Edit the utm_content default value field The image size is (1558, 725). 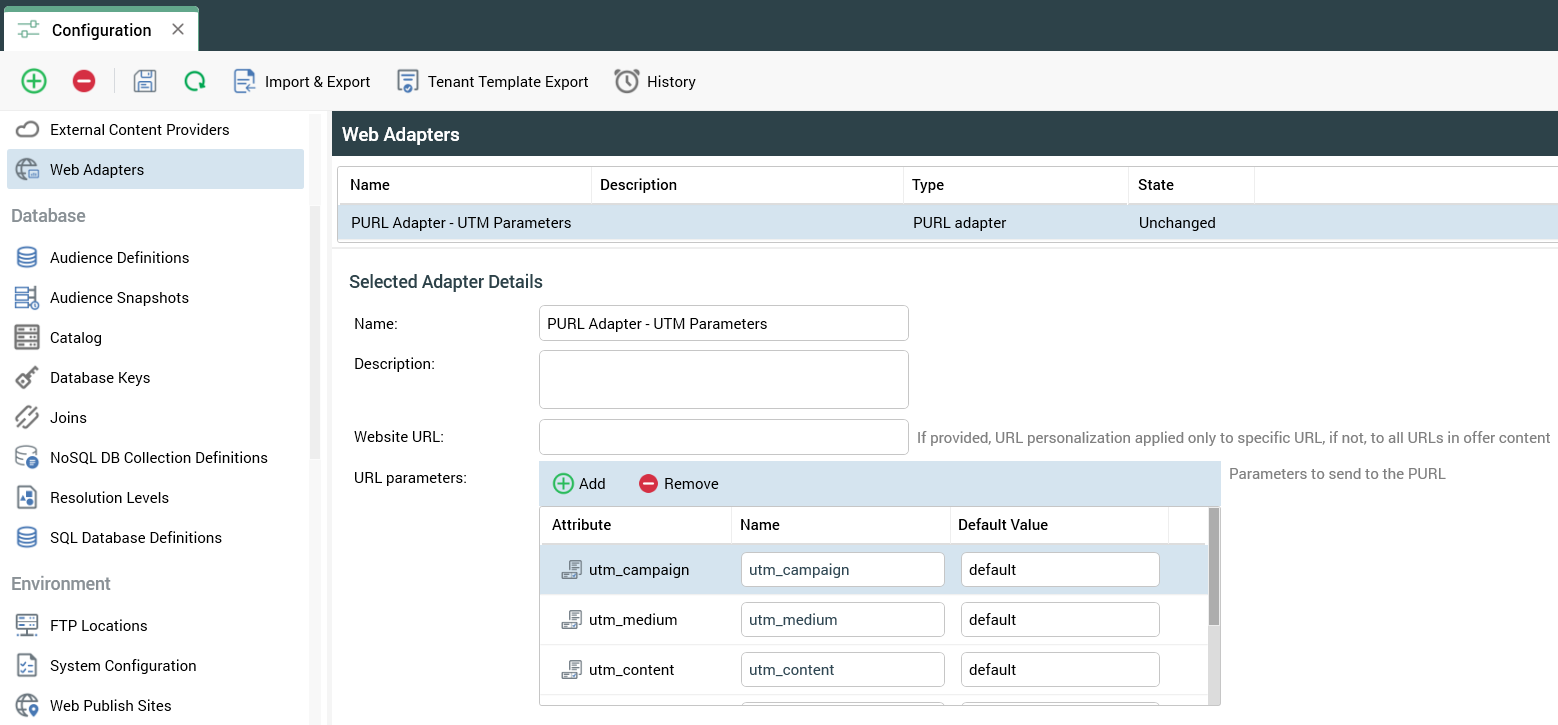[1059, 670]
